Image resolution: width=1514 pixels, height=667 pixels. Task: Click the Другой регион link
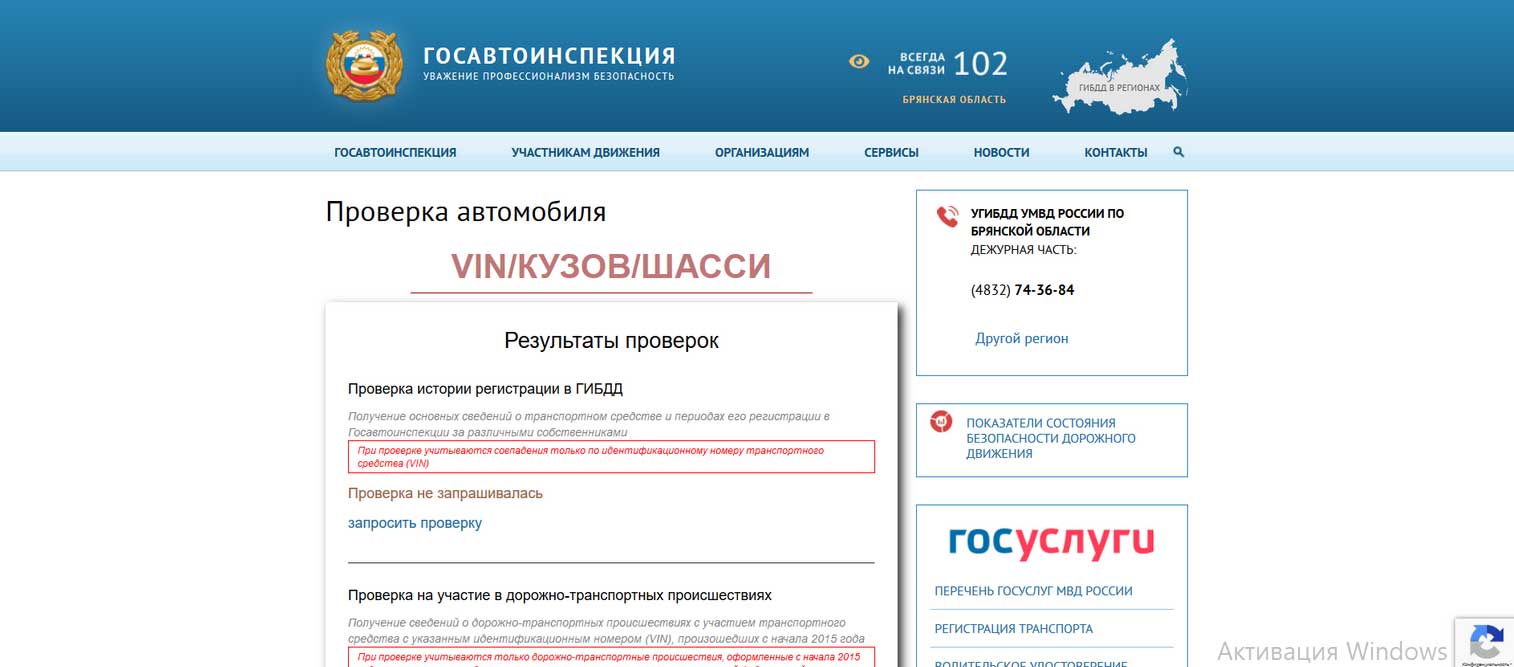[x=1022, y=339]
